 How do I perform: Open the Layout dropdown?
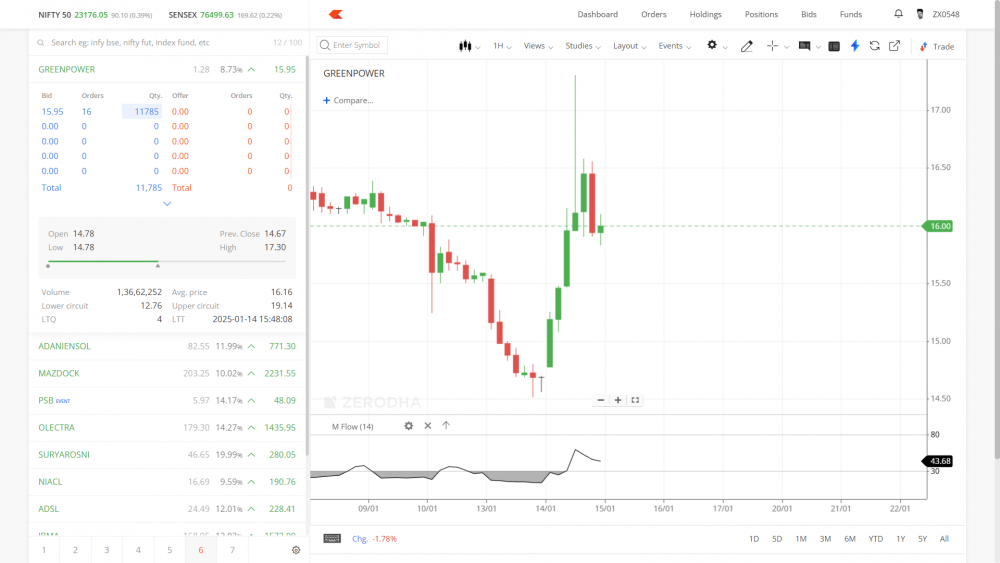(629, 46)
